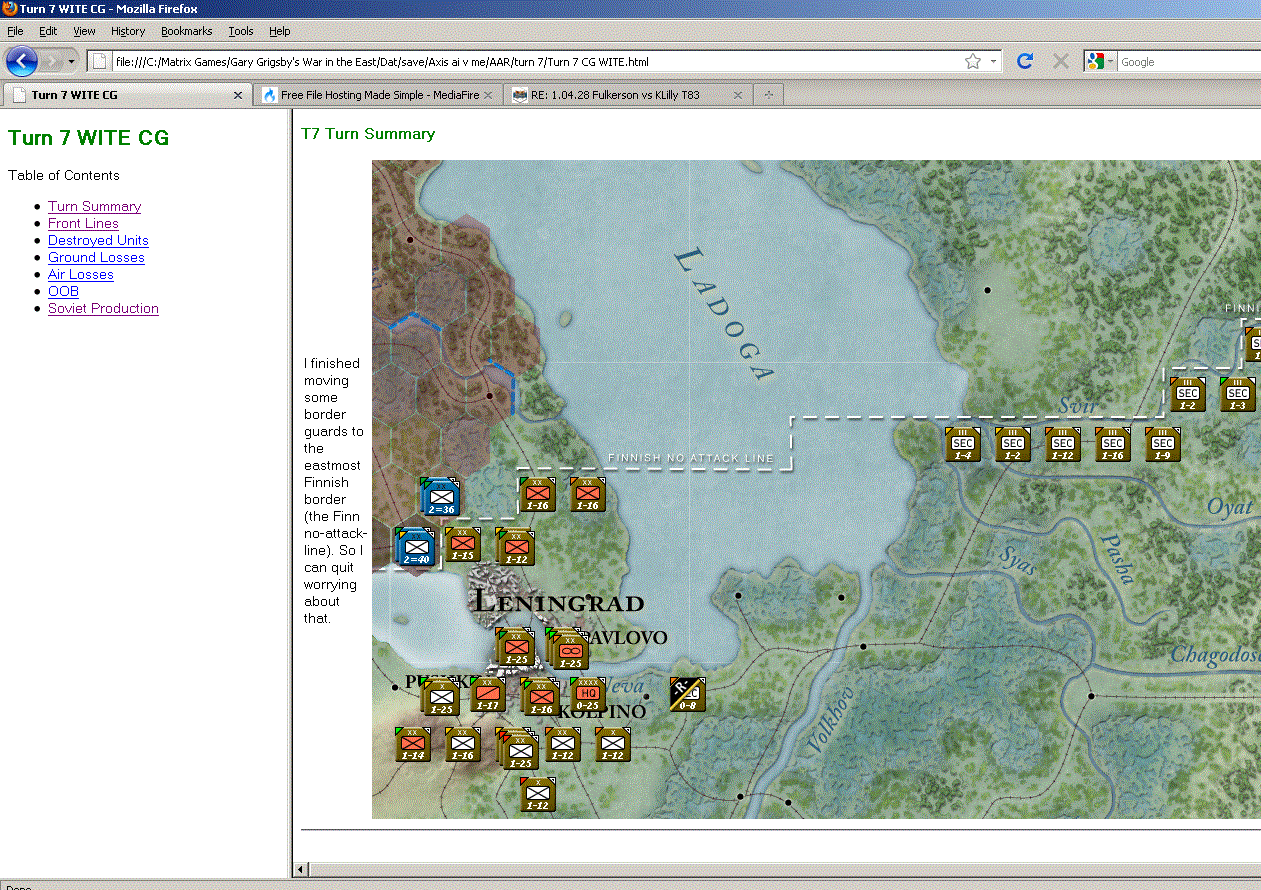Select the SEC border guard counter 1-16
The image size is (1261, 890).
(x=1113, y=444)
